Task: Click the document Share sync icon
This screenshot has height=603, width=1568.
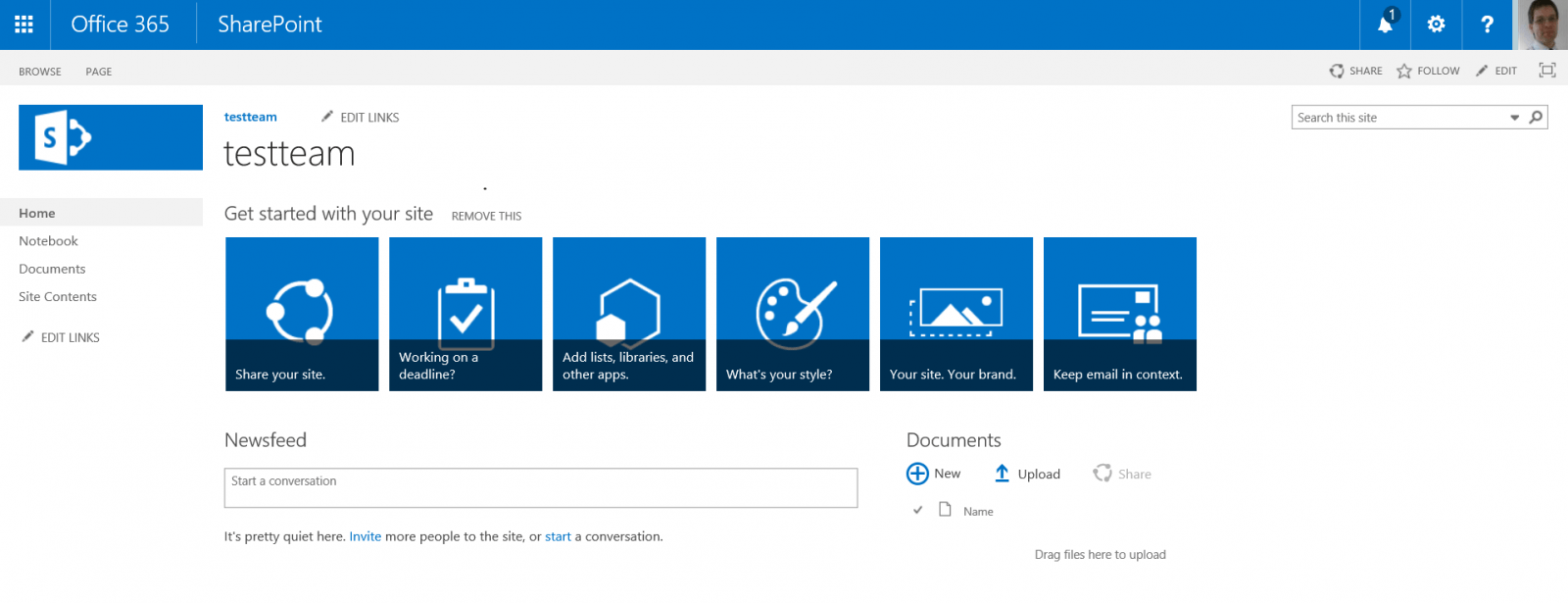Action: pyautogui.click(x=1102, y=473)
